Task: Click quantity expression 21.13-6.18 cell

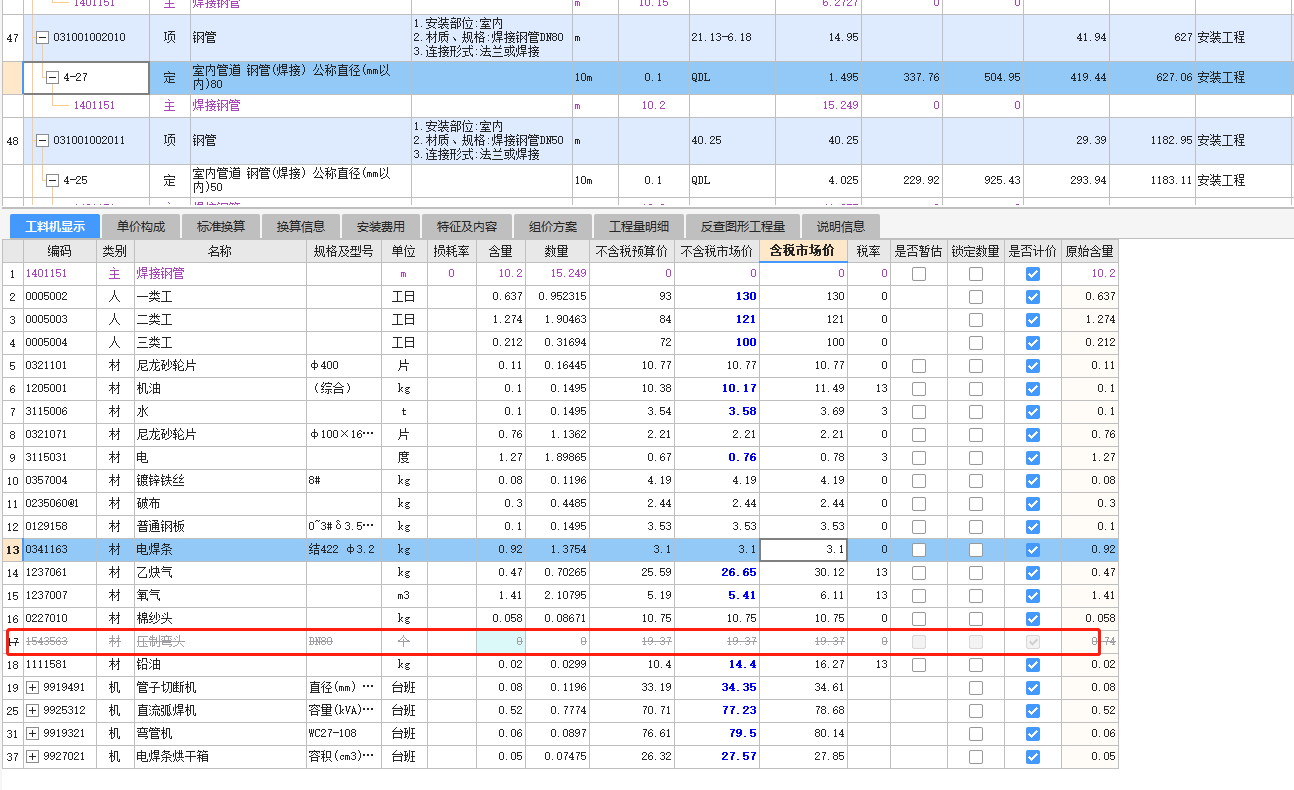Action: [731, 37]
